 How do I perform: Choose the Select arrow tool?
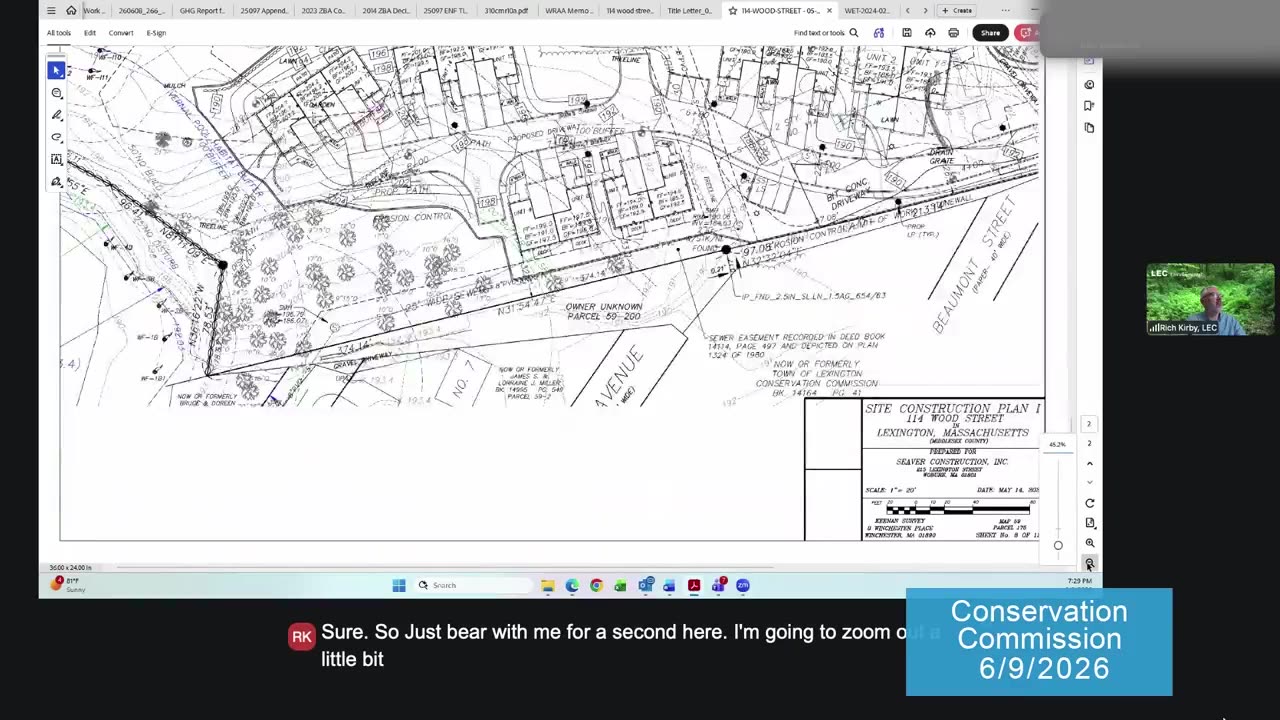coord(56,70)
